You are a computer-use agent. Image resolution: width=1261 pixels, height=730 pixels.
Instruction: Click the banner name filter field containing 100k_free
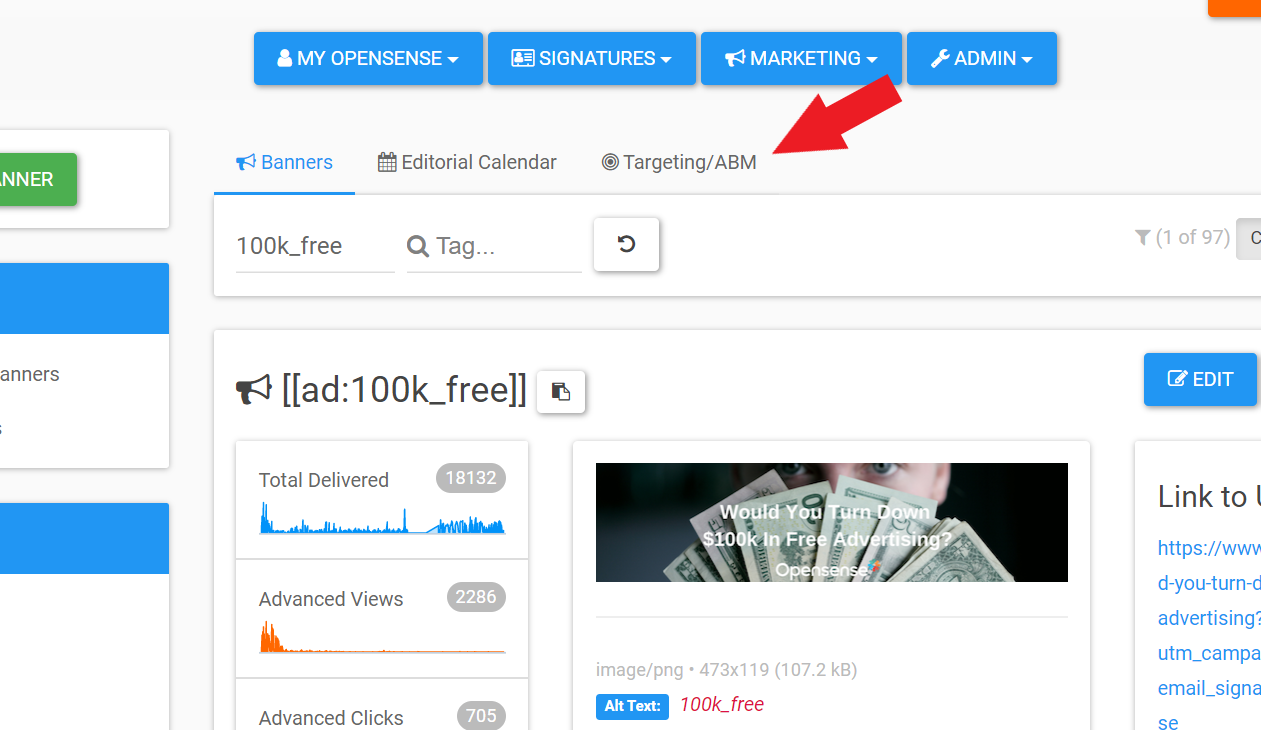[x=315, y=246]
